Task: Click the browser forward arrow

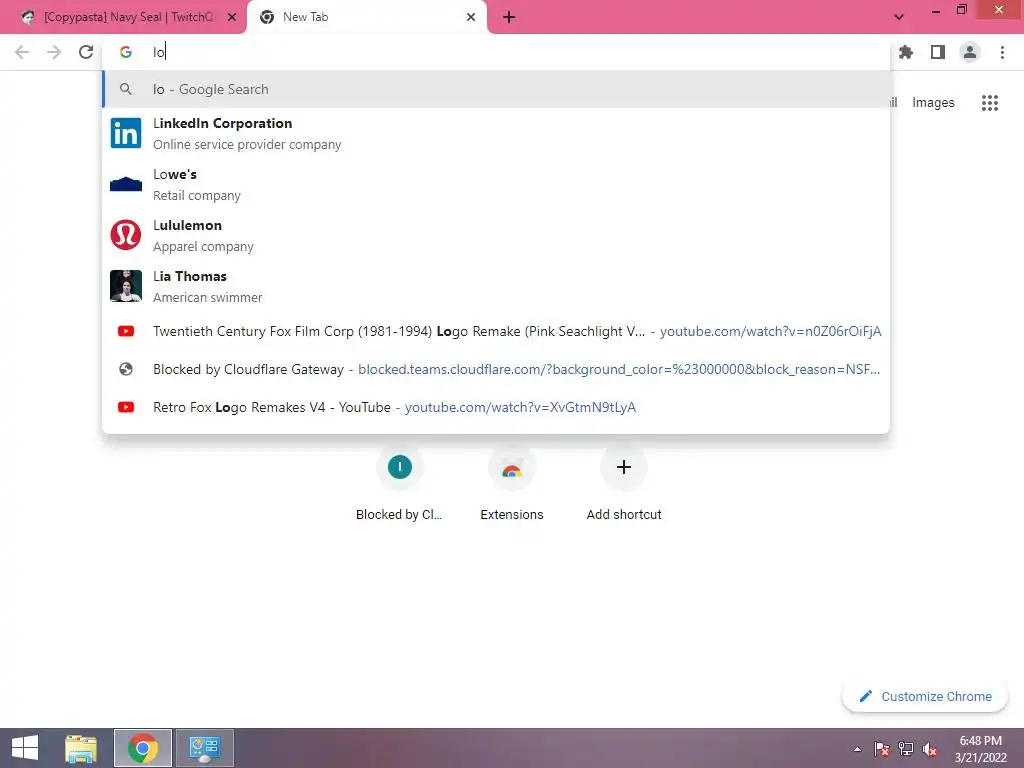Action: pos(54,52)
